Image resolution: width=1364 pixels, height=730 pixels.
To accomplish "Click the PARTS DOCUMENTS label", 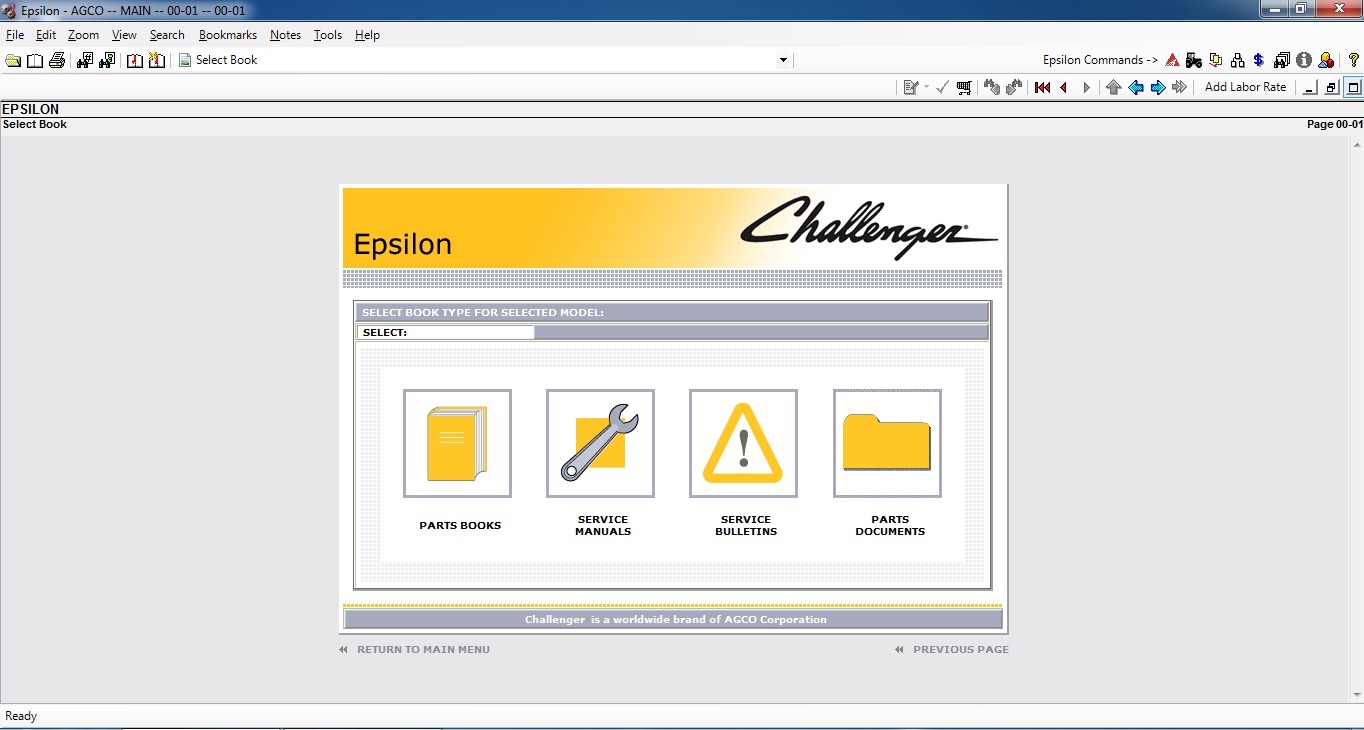I will (x=890, y=525).
